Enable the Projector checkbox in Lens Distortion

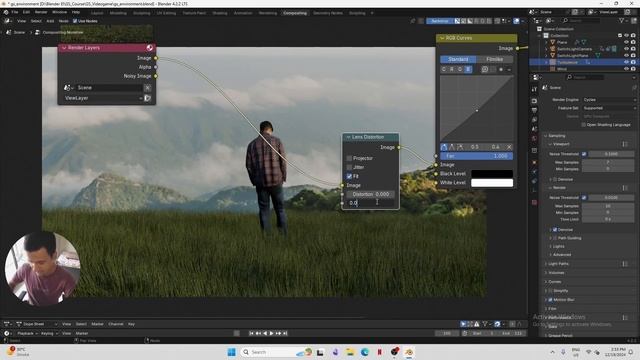point(349,158)
